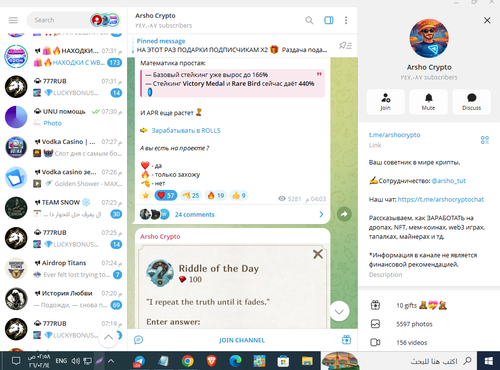
Task: Click the JOIN CHANNEL button
Action: pyautogui.click(x=242, y=340)
